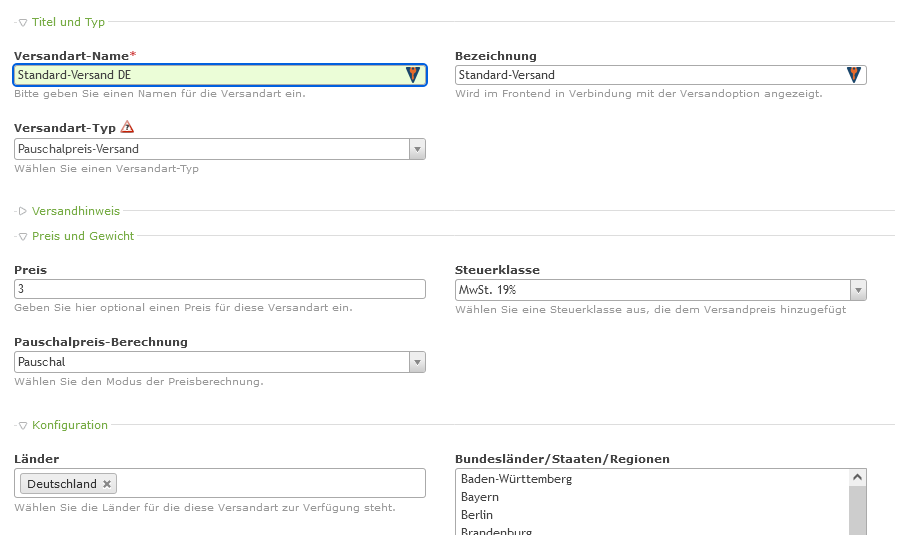
Task: Click into the Preis input field
Action: tap(220, 289)
